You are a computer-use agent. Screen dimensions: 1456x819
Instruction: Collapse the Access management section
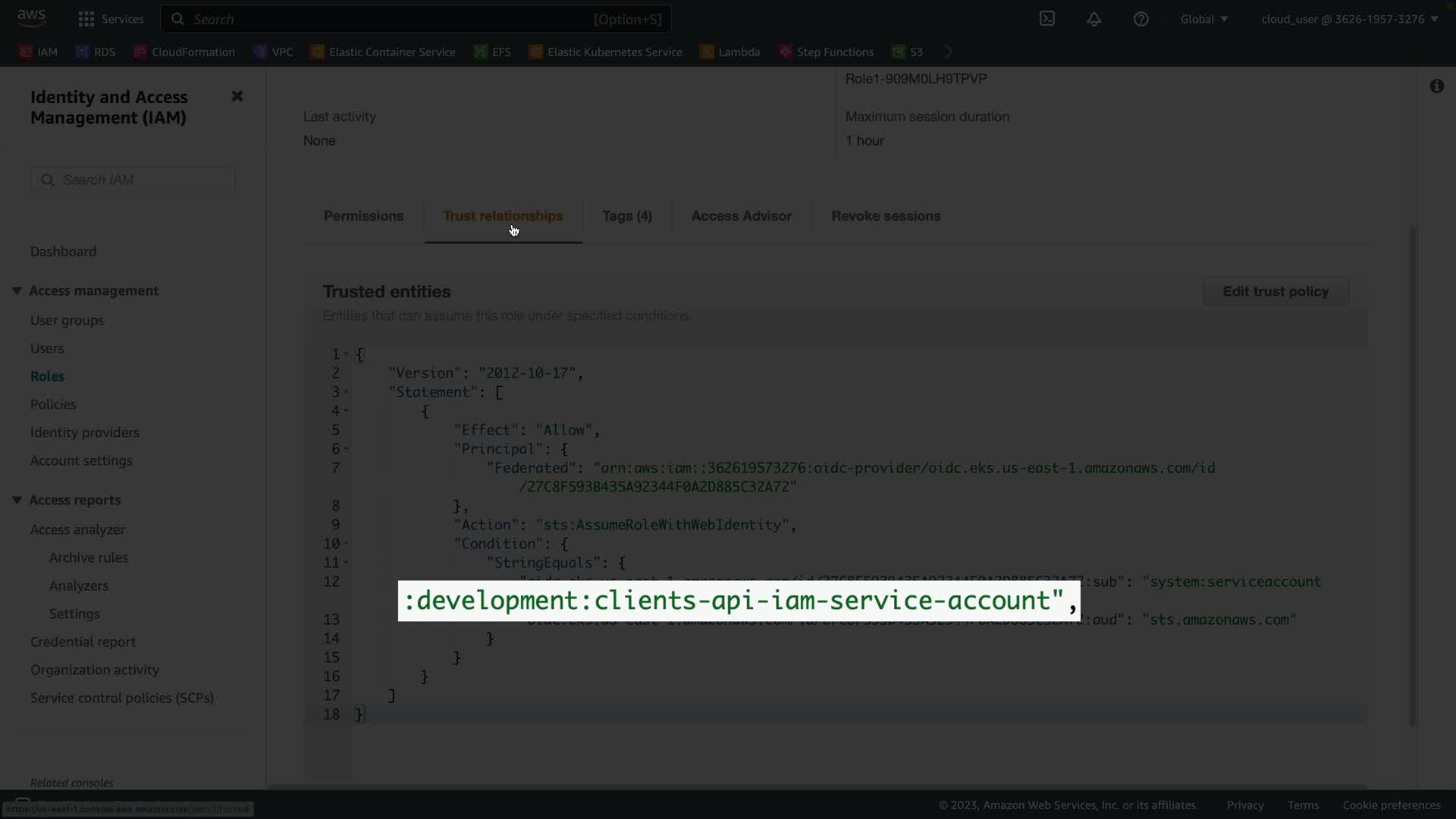(17, 290)
